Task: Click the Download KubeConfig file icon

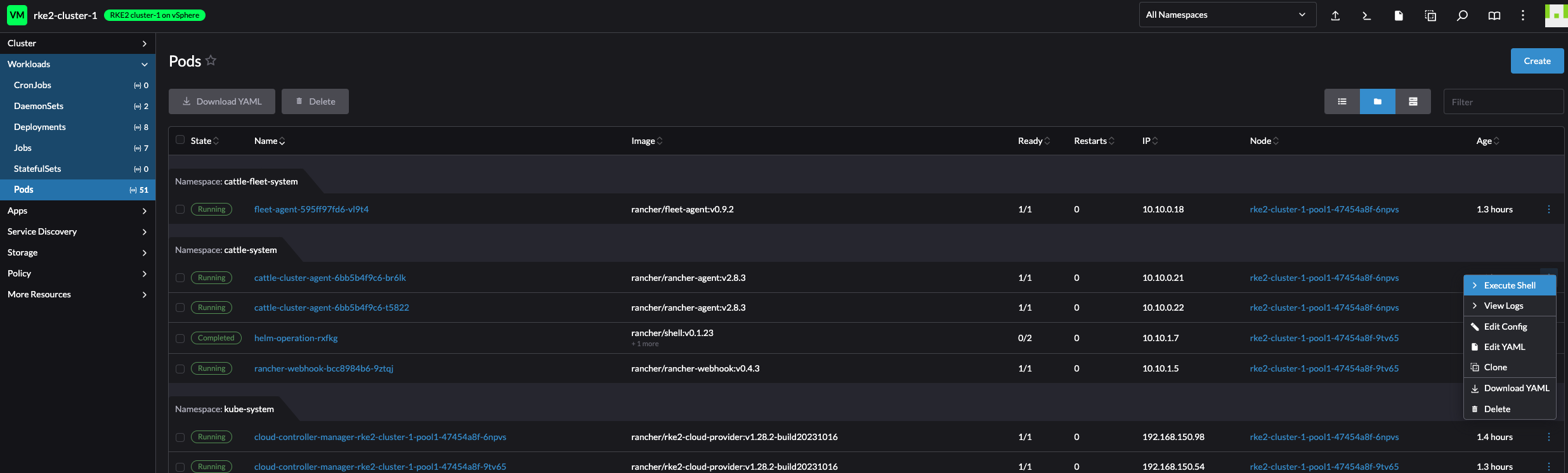Action: (1399, 15)
